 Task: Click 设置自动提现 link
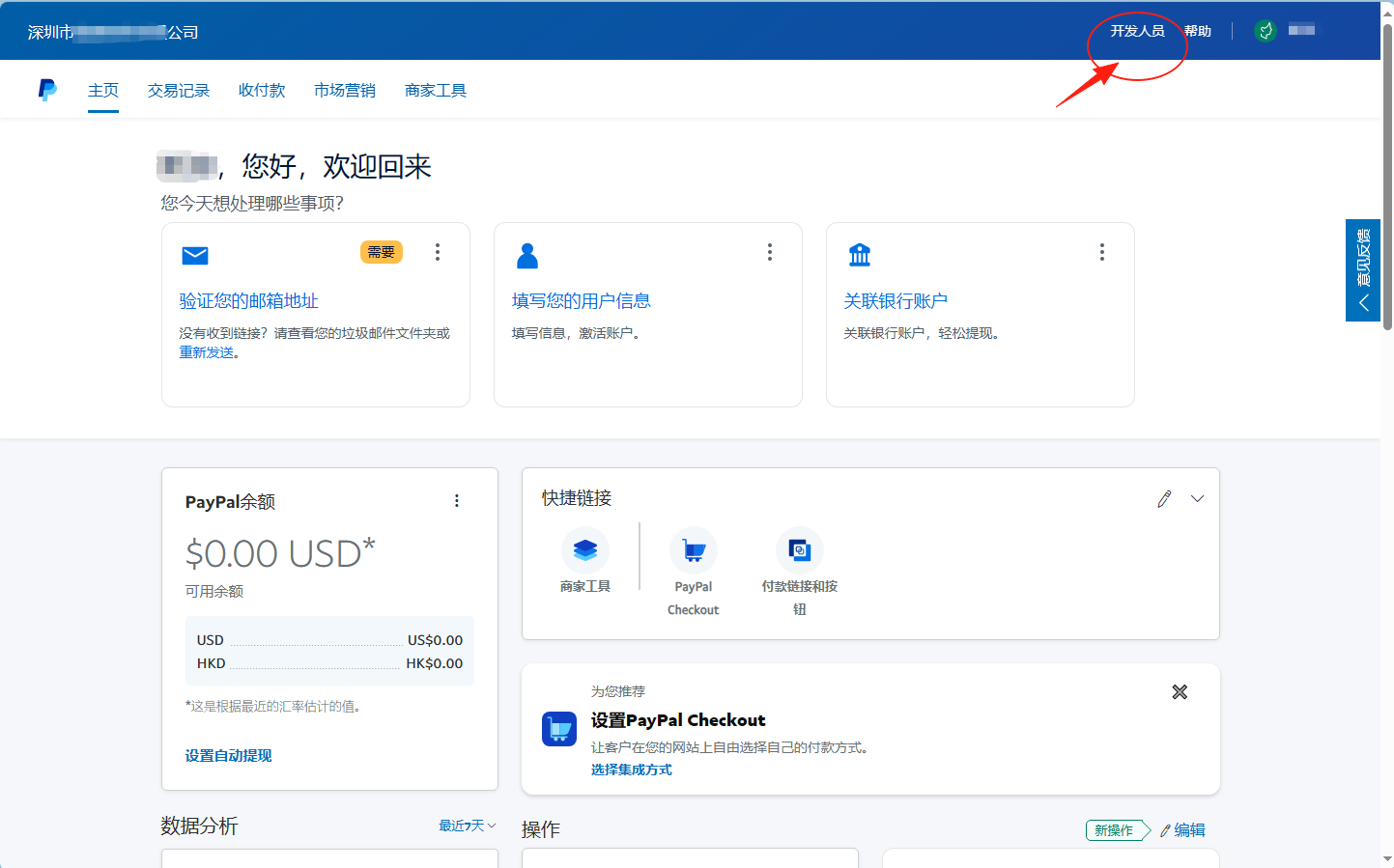click(229, 756)
